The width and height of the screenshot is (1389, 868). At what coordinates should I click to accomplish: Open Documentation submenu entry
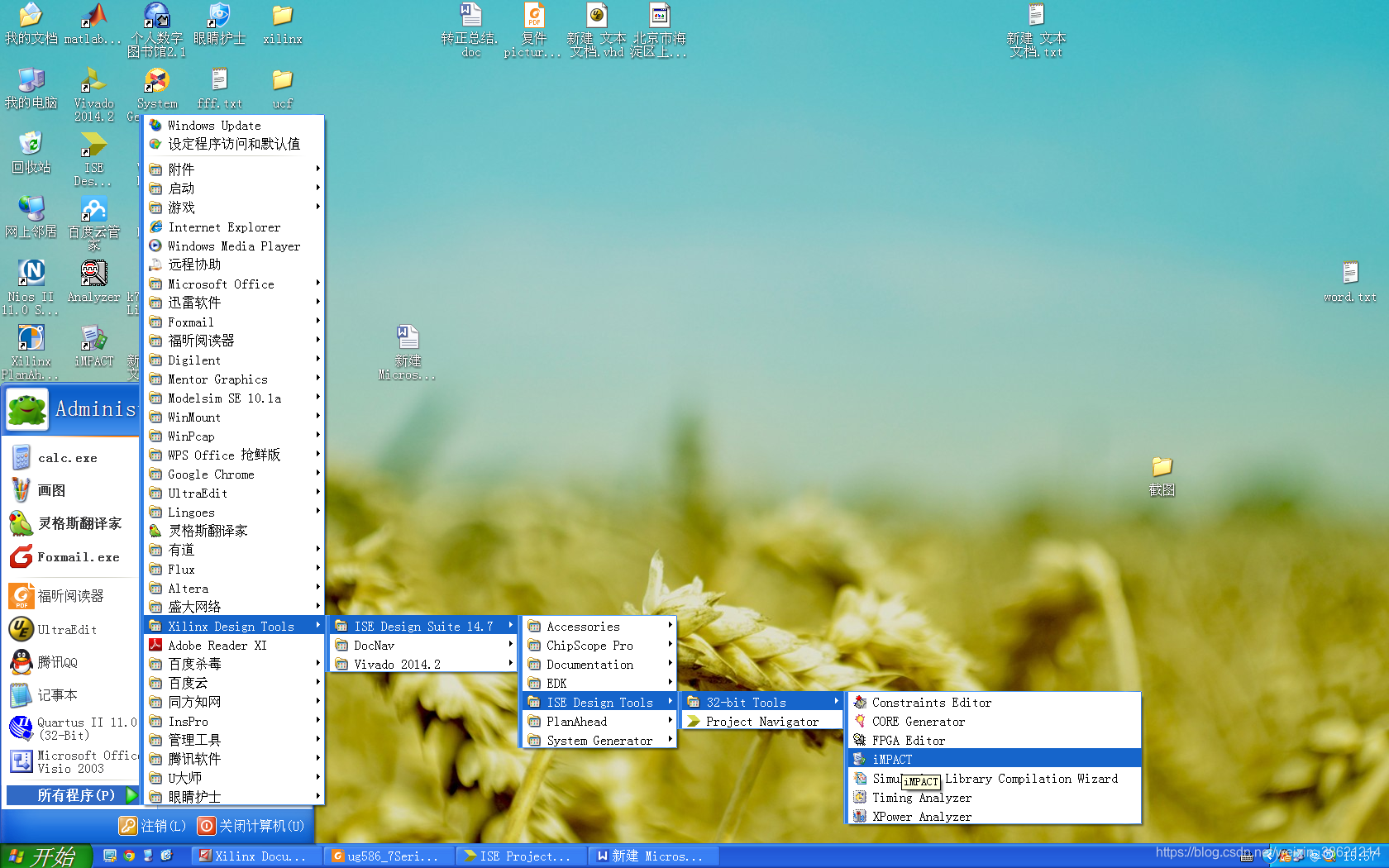pos(599,664)
